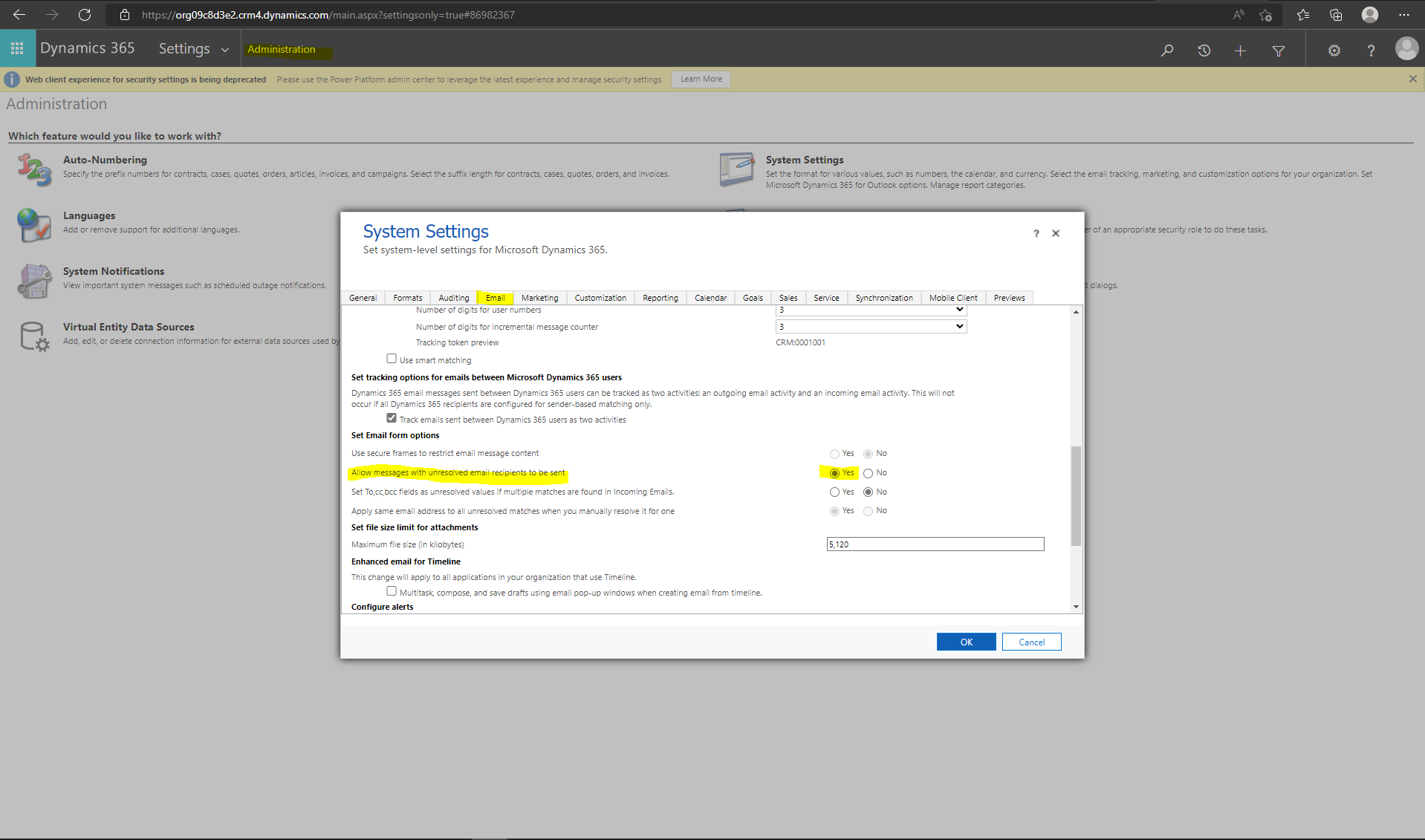Click the search magnifier icon
The width and height of the screenshot is (1425, 840).
[x=1167, y=50]
